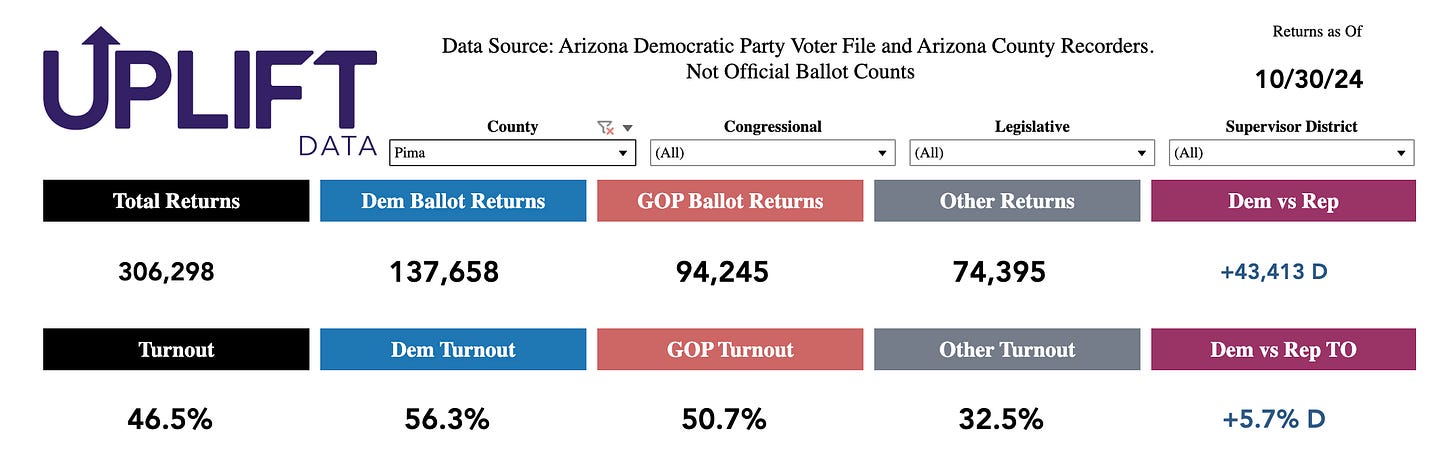Select the GOP Turnout header tile

pyautogui.click(x=730, y=350)
